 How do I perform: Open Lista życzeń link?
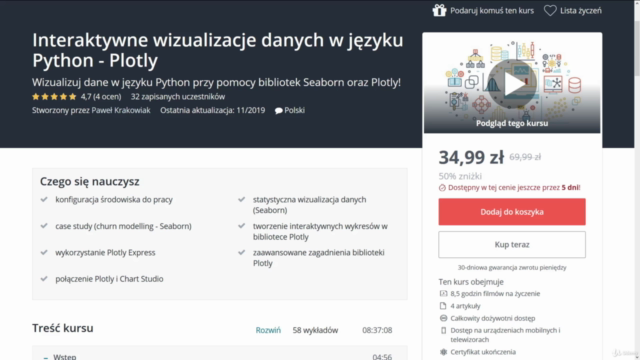pyautogui.click(x=580, y=11)
